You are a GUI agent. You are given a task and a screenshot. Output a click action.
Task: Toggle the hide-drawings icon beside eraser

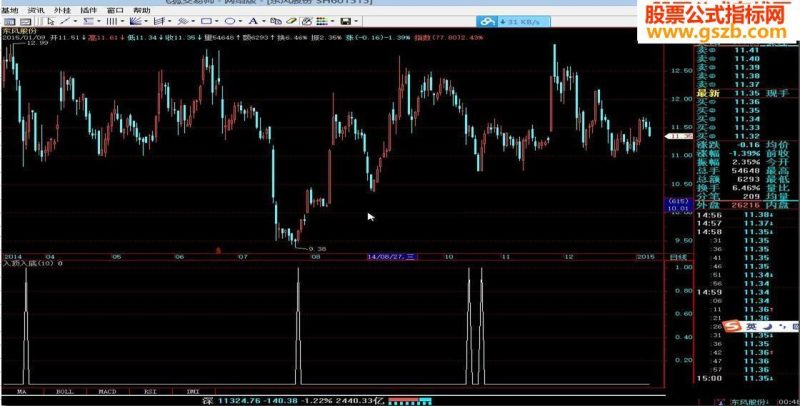pos(306,21)
